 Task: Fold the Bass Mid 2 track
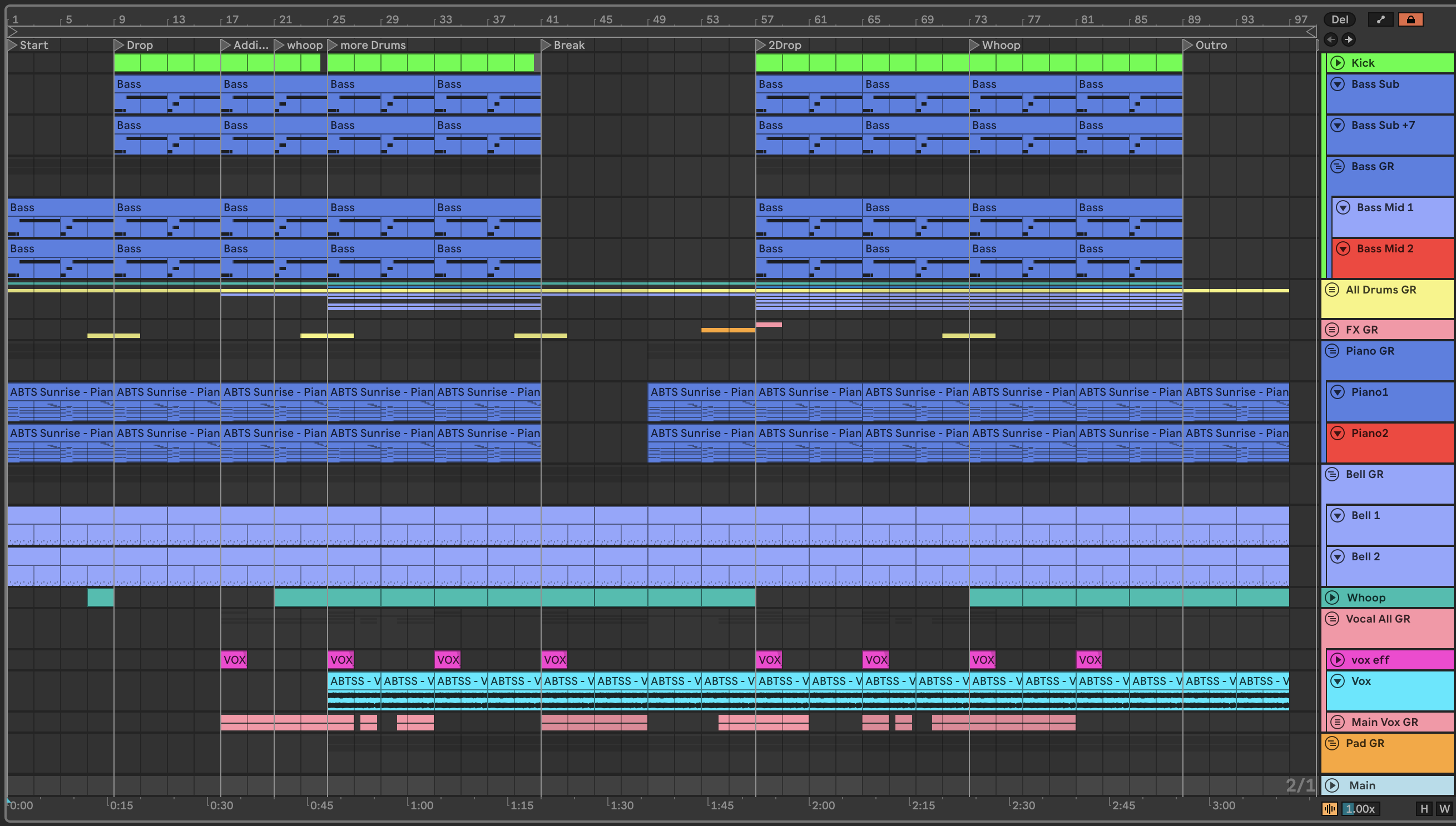point(1343,249)
